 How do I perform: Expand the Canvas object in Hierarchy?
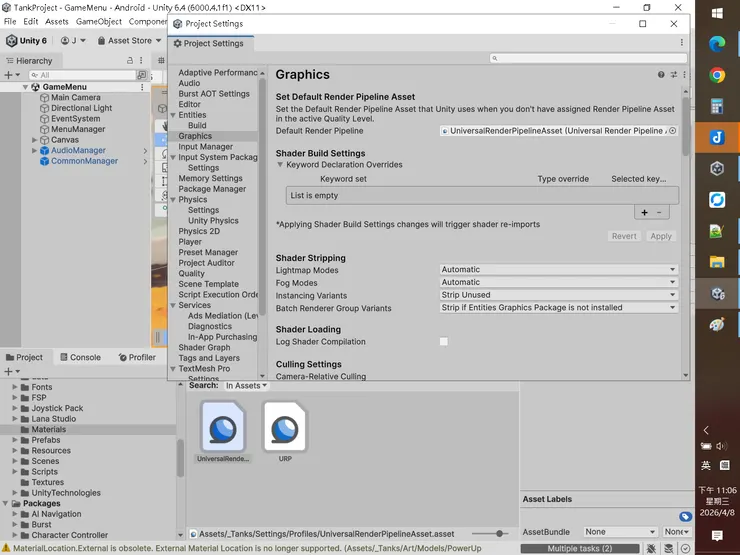click(x=34, y=140)
